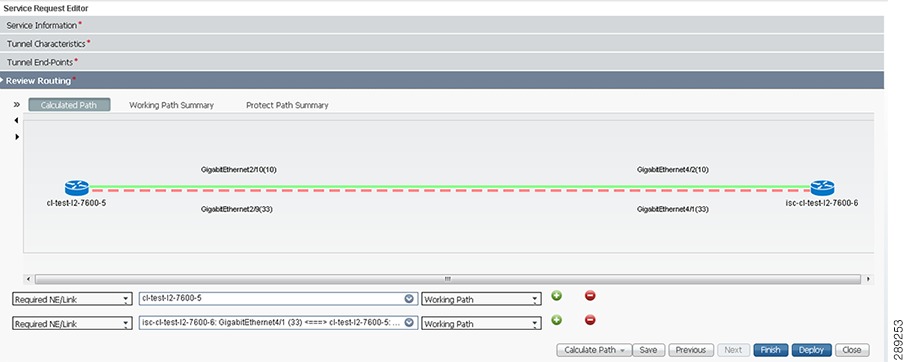Switch to Protect Path Summary tab

[x=287, y=105]
